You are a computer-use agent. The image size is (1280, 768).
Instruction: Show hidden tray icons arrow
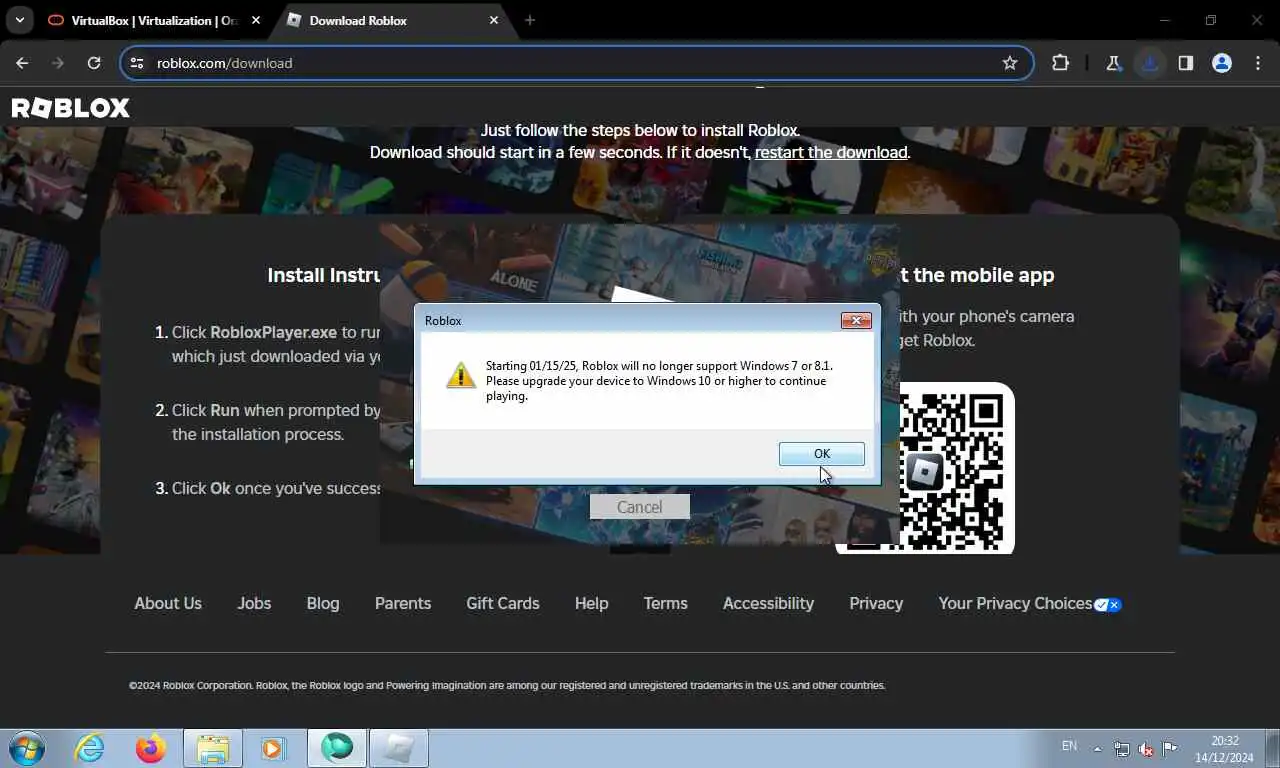tap(1097, 749)
